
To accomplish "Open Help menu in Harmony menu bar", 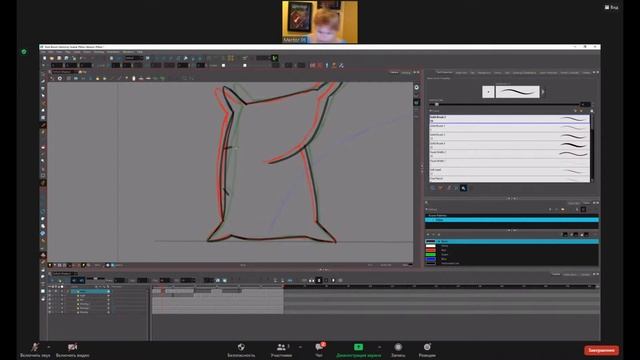I will click(140, 52).
